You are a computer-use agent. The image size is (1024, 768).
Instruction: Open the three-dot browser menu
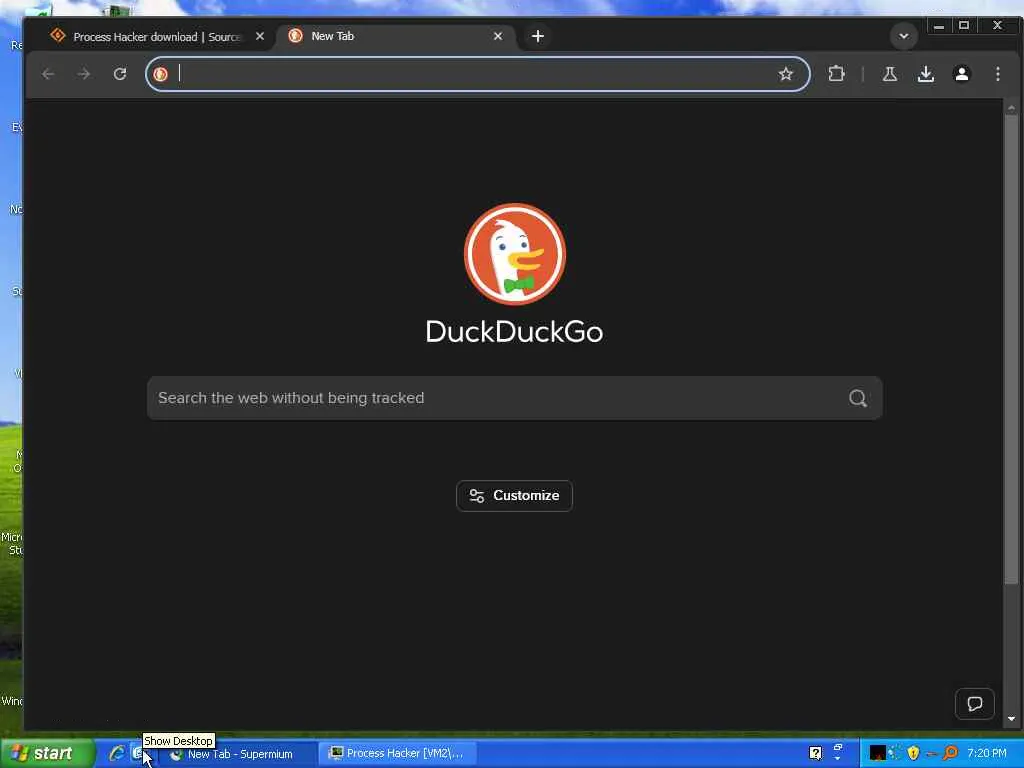[x=997, y=74]
